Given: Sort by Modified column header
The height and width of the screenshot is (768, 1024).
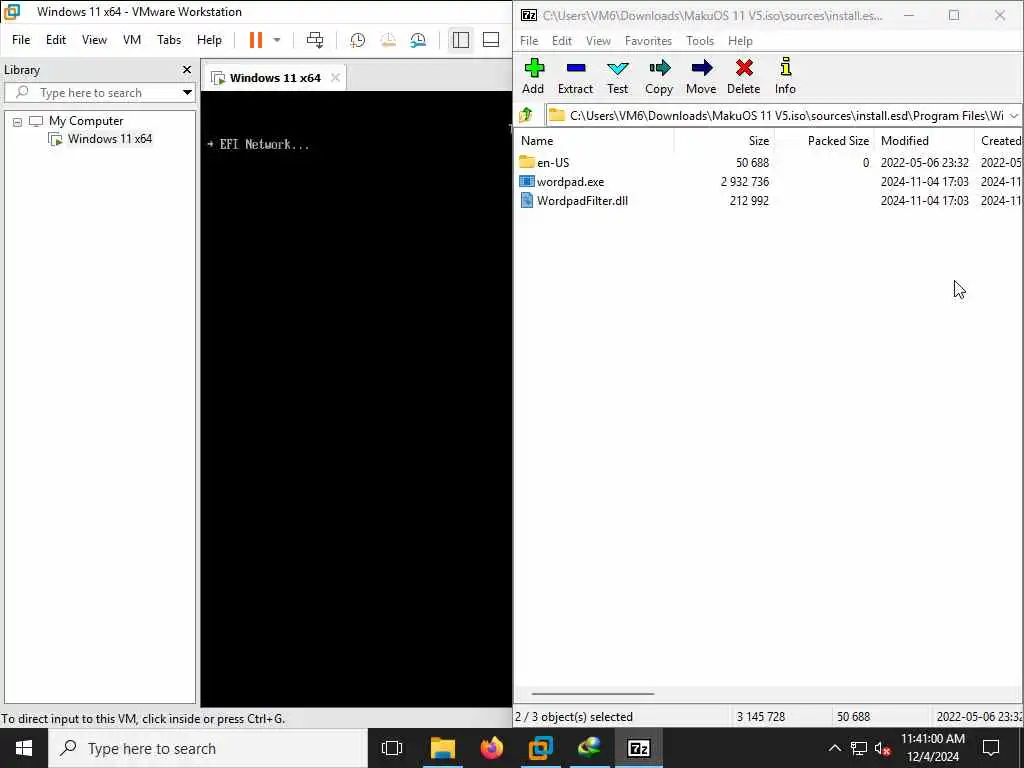Looking at the screenshot, I should pyautogui.click(x=924, y=140).
